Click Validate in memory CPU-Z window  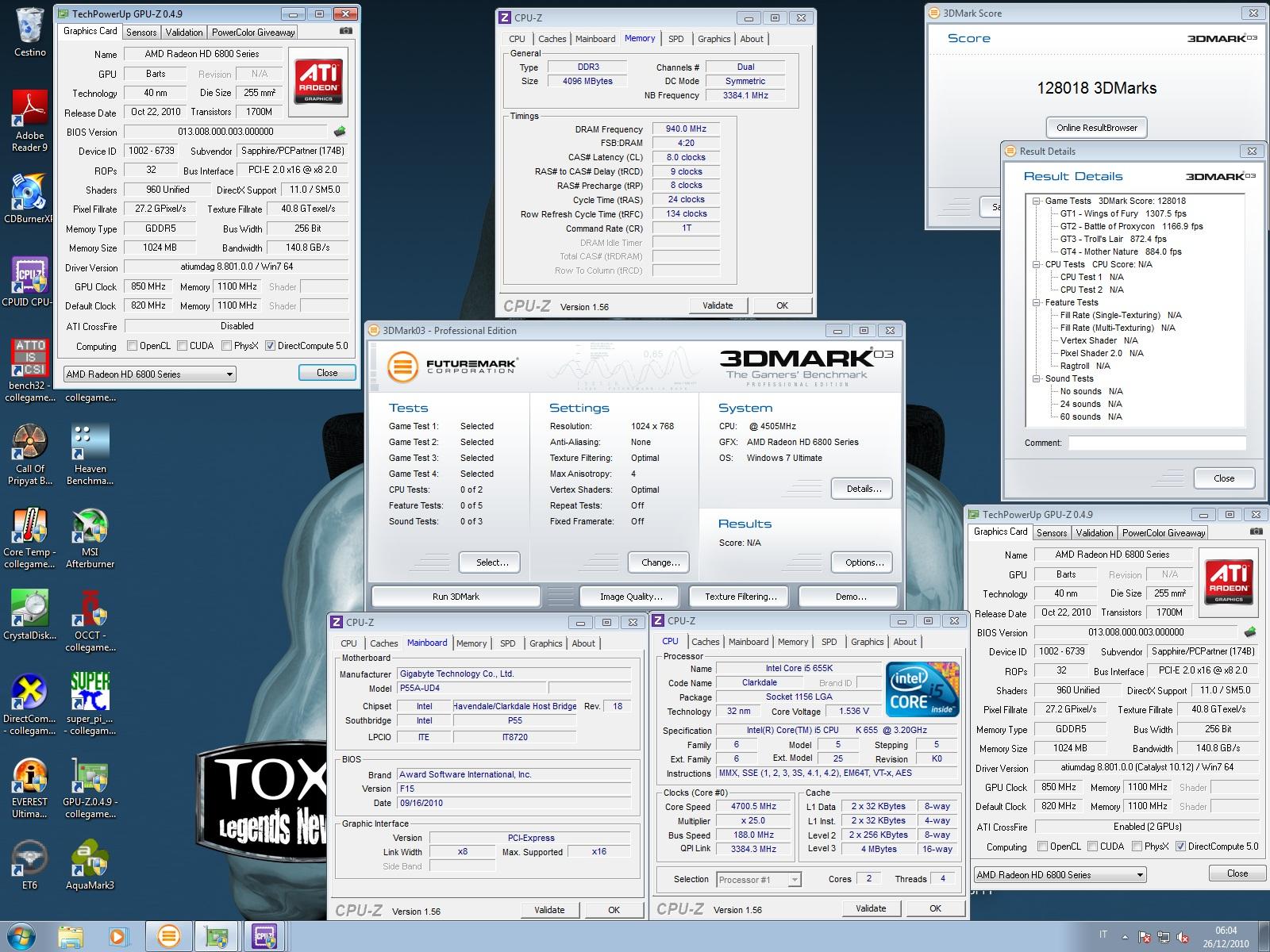[718, 305]
